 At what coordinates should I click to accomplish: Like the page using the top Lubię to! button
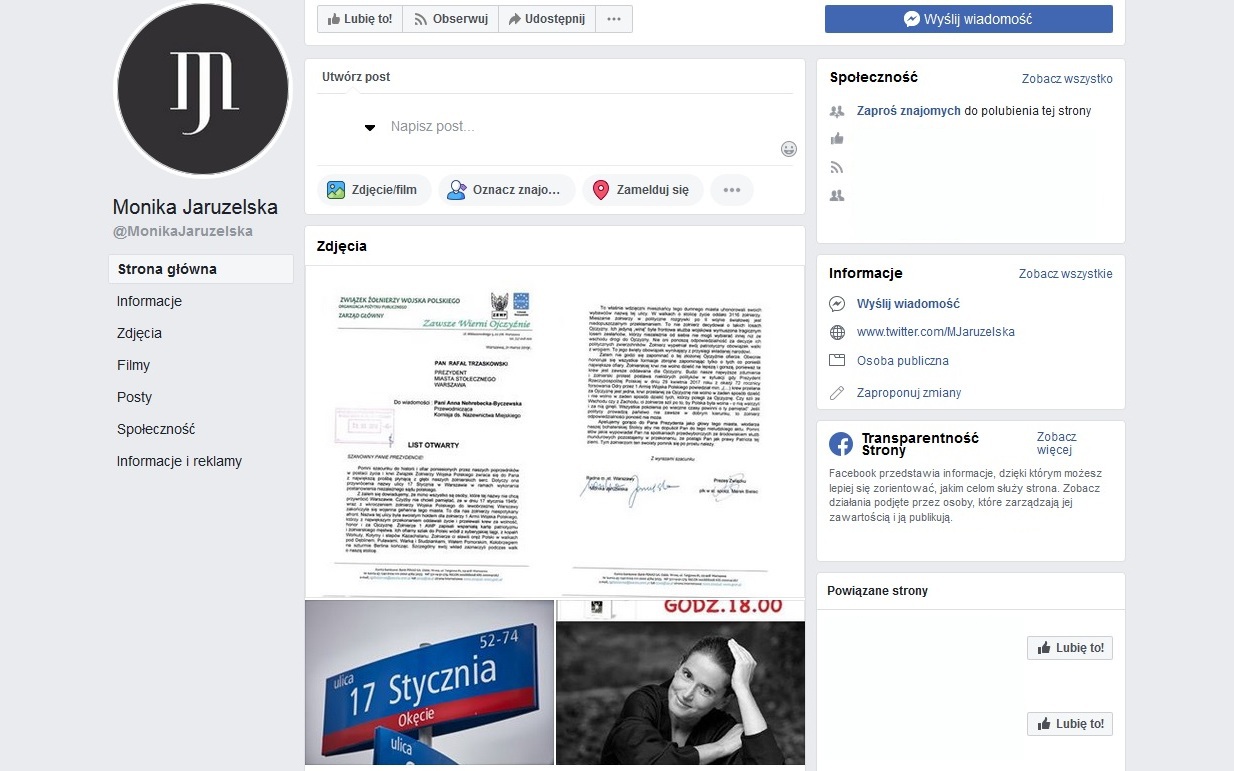coord(360,19)
